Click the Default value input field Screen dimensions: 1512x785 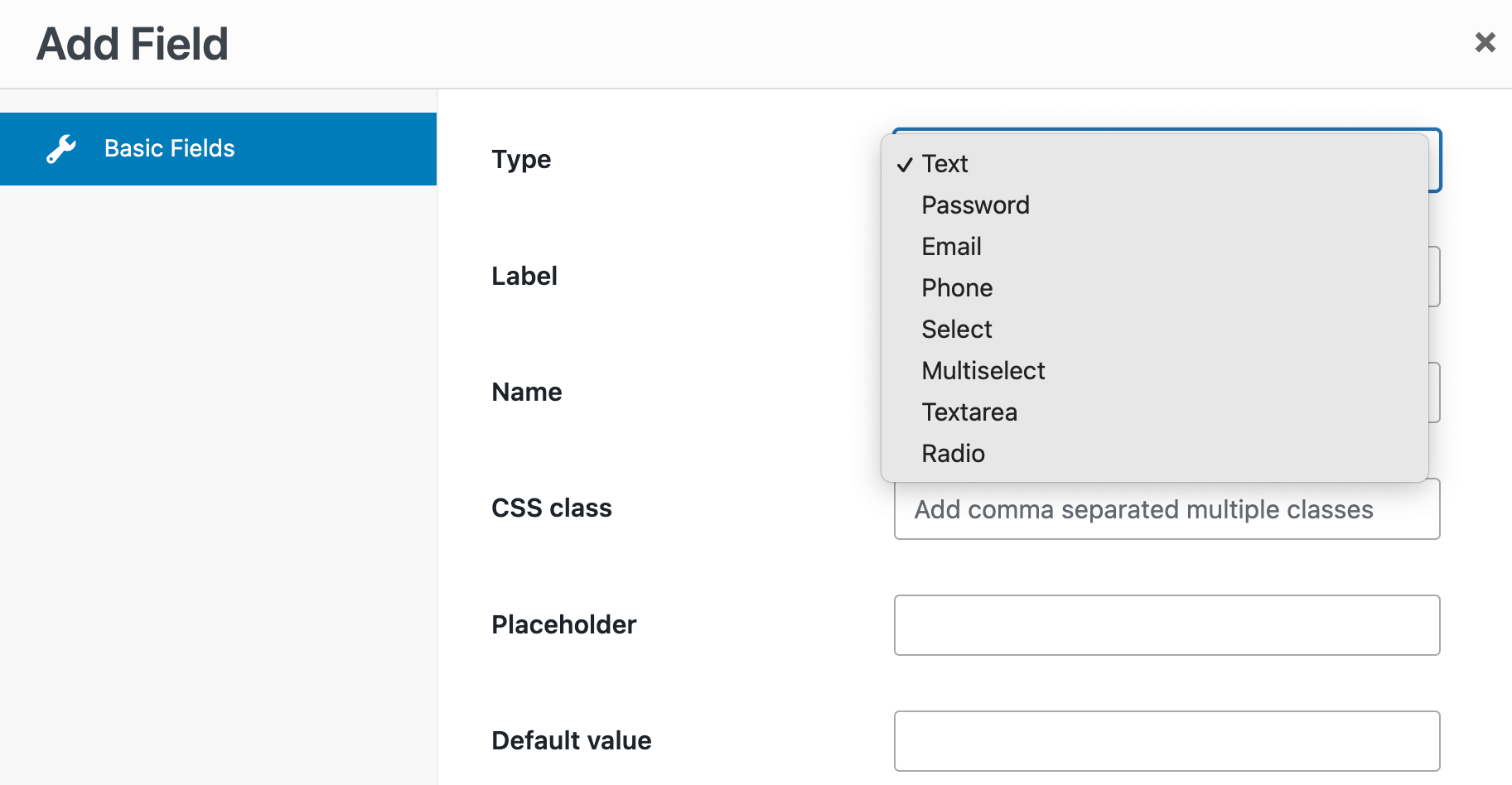click(1167, 741)
